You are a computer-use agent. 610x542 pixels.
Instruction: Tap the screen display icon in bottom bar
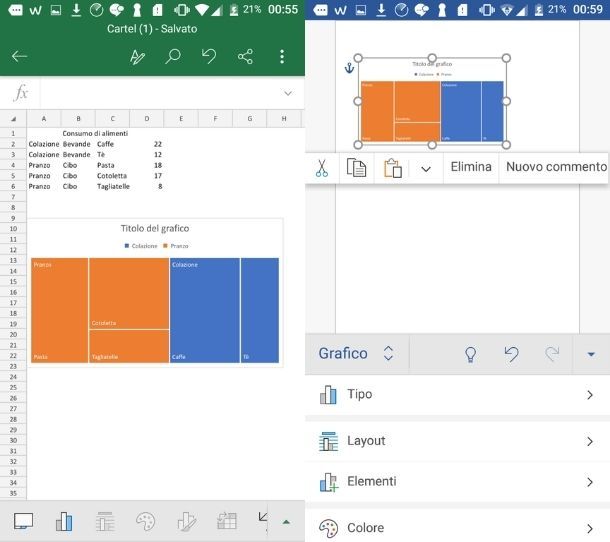pyautogui.click(x=23, y=521)
